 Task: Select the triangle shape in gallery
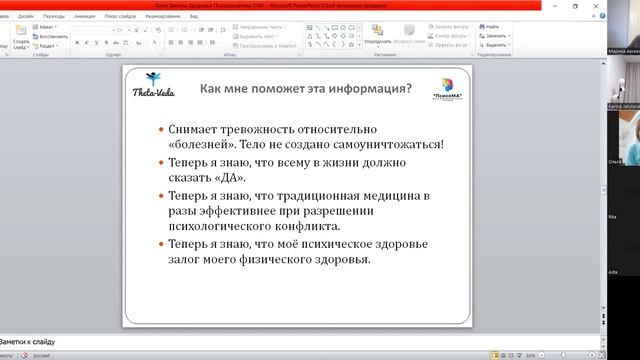coord(310,36)
